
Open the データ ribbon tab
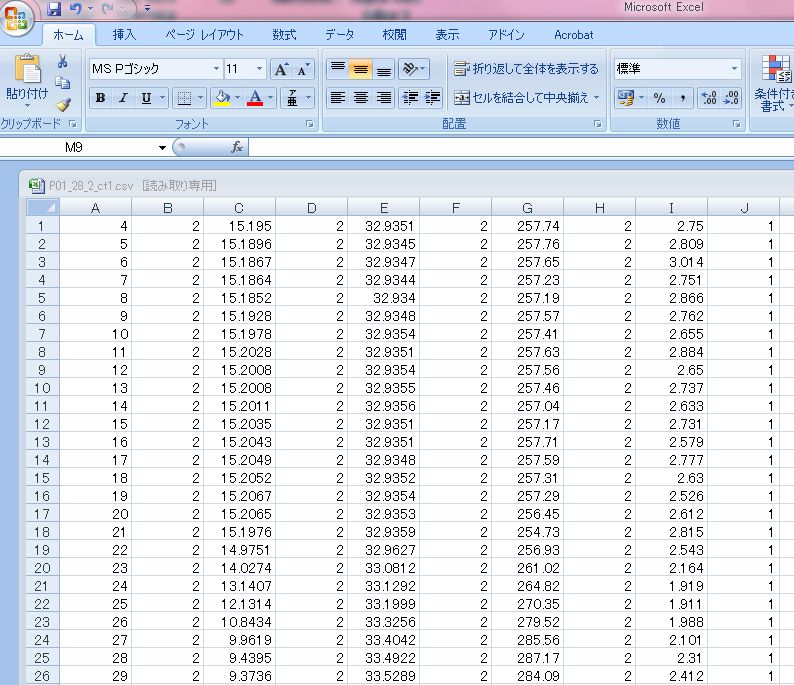click(339, 35)
